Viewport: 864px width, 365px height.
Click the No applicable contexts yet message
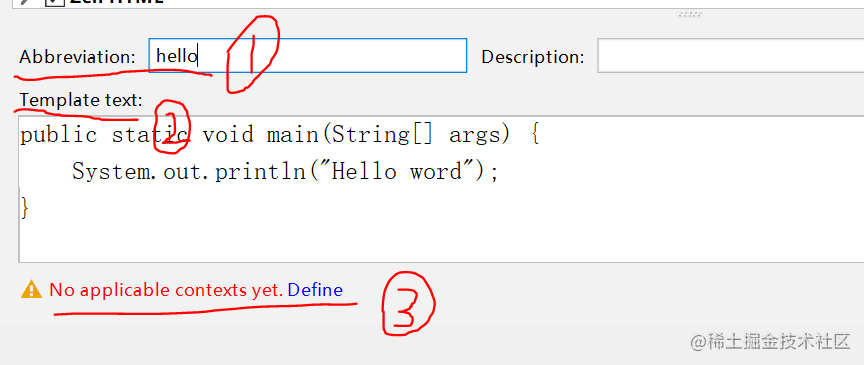pyautogui.click(x=166, y=289)
